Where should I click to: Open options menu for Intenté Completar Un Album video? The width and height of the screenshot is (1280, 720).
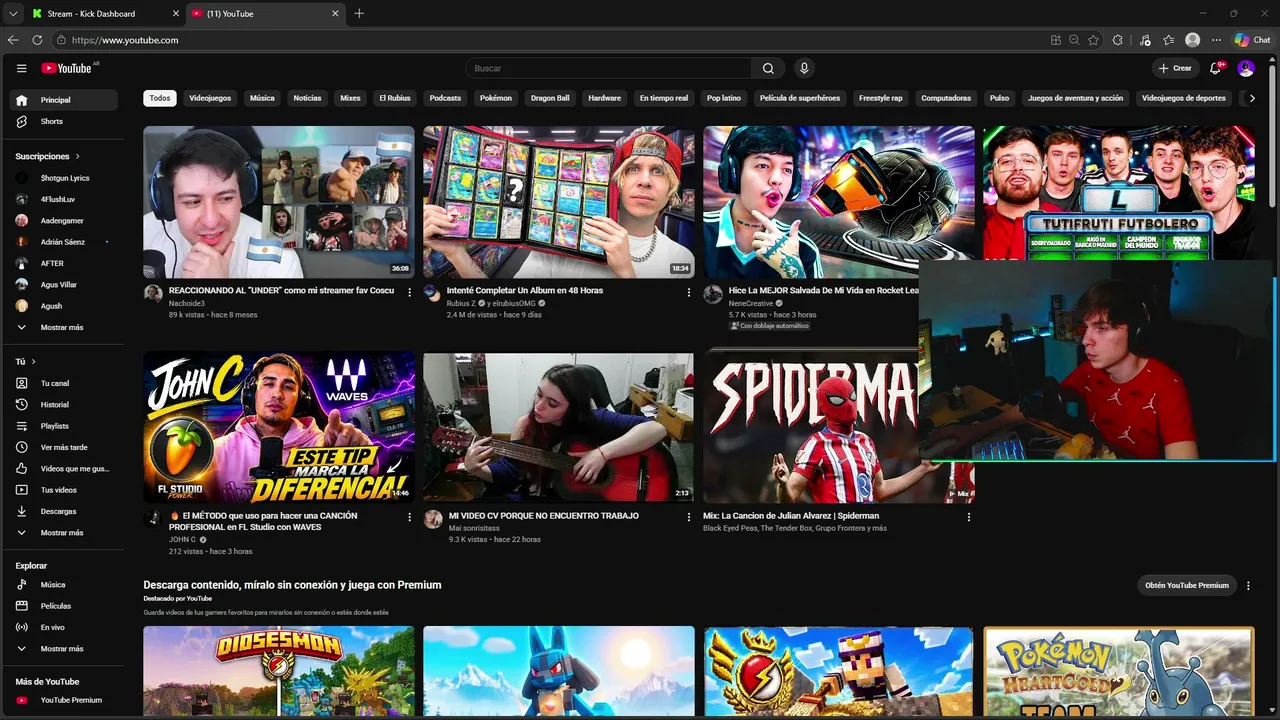tap(688, 292)
